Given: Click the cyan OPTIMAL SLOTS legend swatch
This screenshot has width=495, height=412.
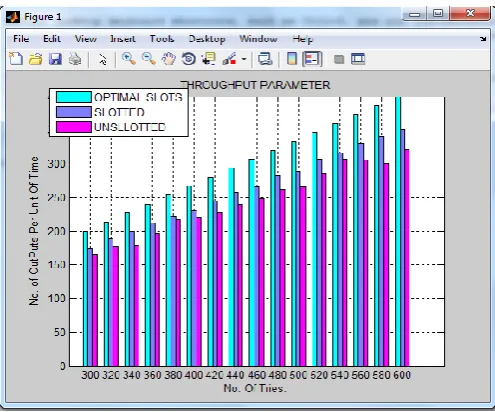Looking at the screenshot, I should pyautogui.click(x=74, y=97).
